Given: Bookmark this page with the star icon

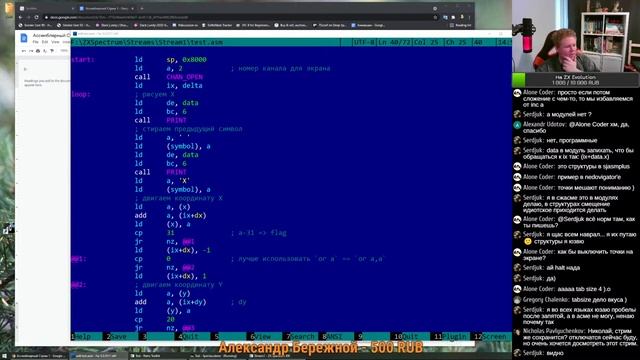Looking at the screenshot, I should pos(436,17).
